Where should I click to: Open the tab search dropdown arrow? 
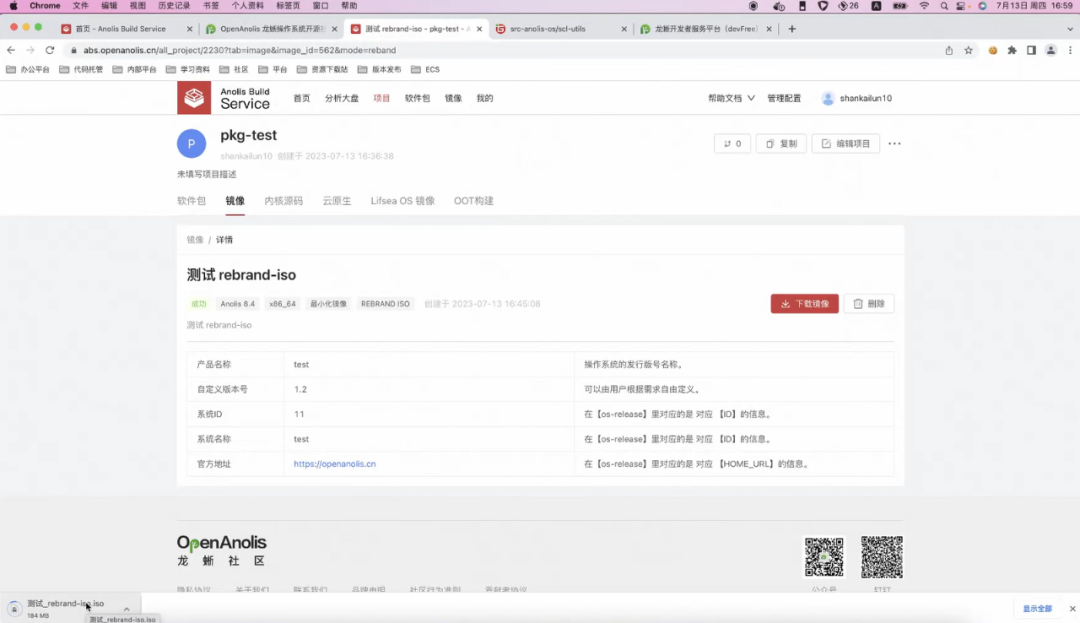(1070, 29)
